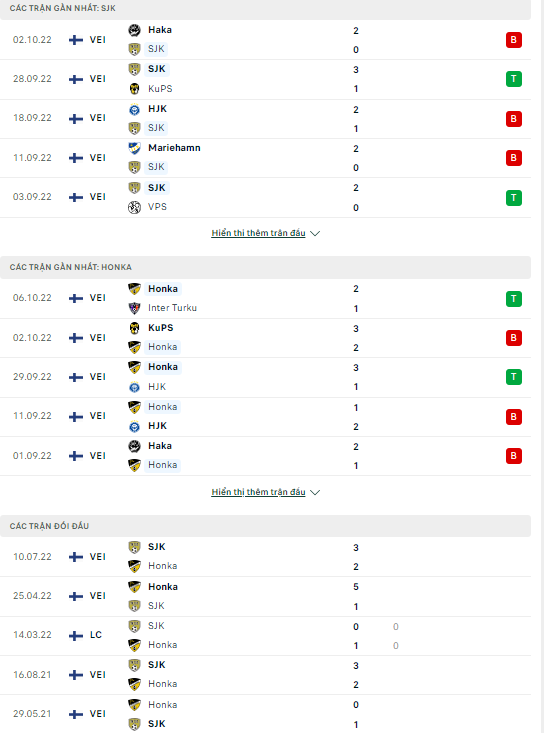Screen dimensions: 544x733
Task: Click the Haka club crest in 02.10.22 SJK match
Action: pos(134,30)
